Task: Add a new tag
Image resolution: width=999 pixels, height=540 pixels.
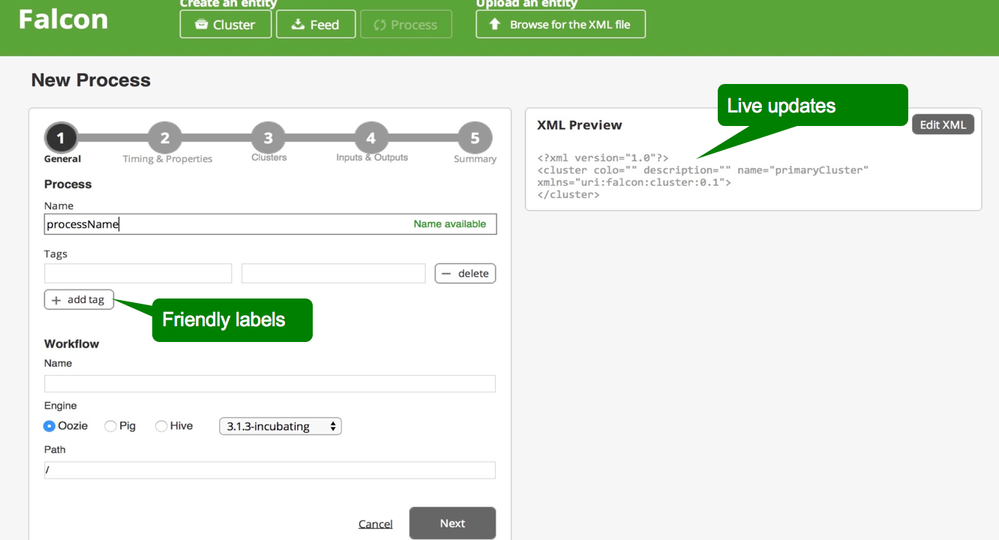Action: (79, 299)
